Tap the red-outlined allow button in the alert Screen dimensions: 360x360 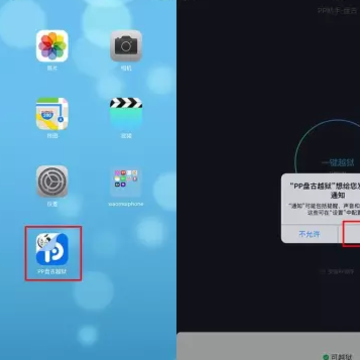351,233
